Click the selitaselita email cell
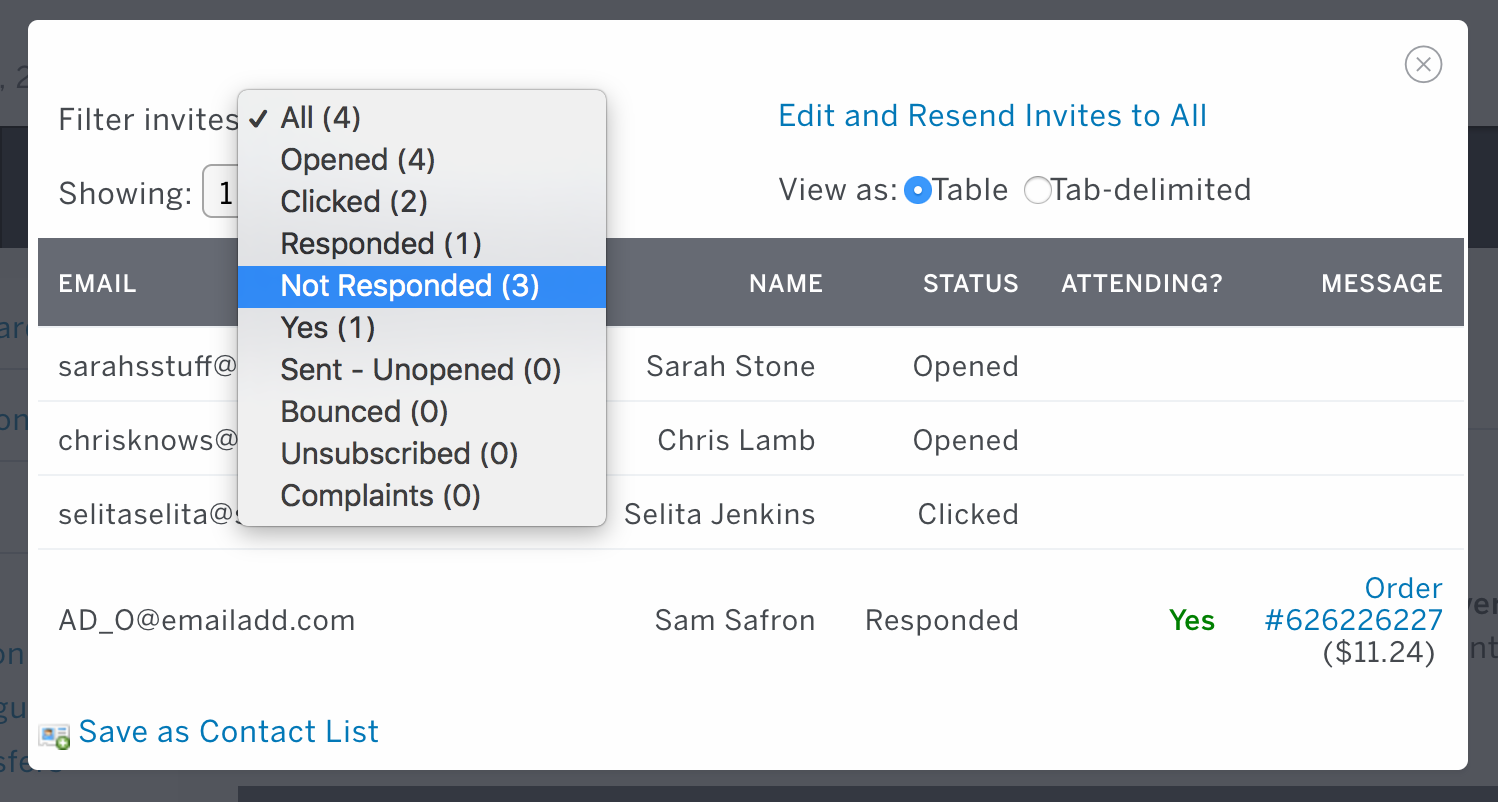The image size is (1498, 802). (x=148, y=515)
